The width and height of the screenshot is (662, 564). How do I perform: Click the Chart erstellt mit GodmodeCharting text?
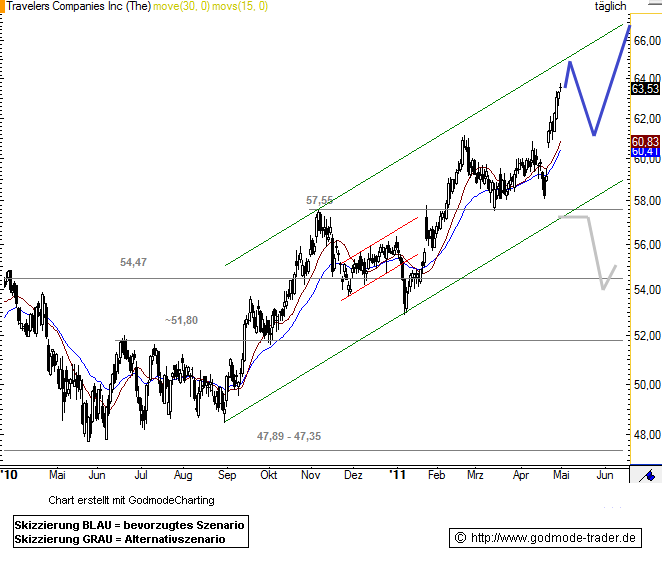(x=130, y=499)
